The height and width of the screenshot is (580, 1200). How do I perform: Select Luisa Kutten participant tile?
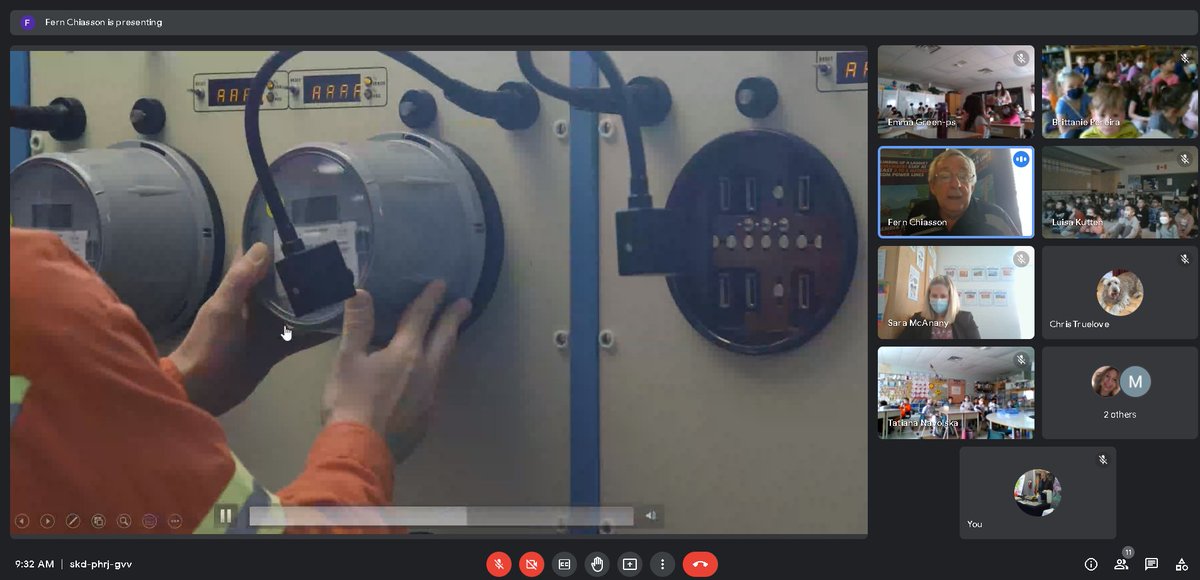click(x=1119, y=192)
